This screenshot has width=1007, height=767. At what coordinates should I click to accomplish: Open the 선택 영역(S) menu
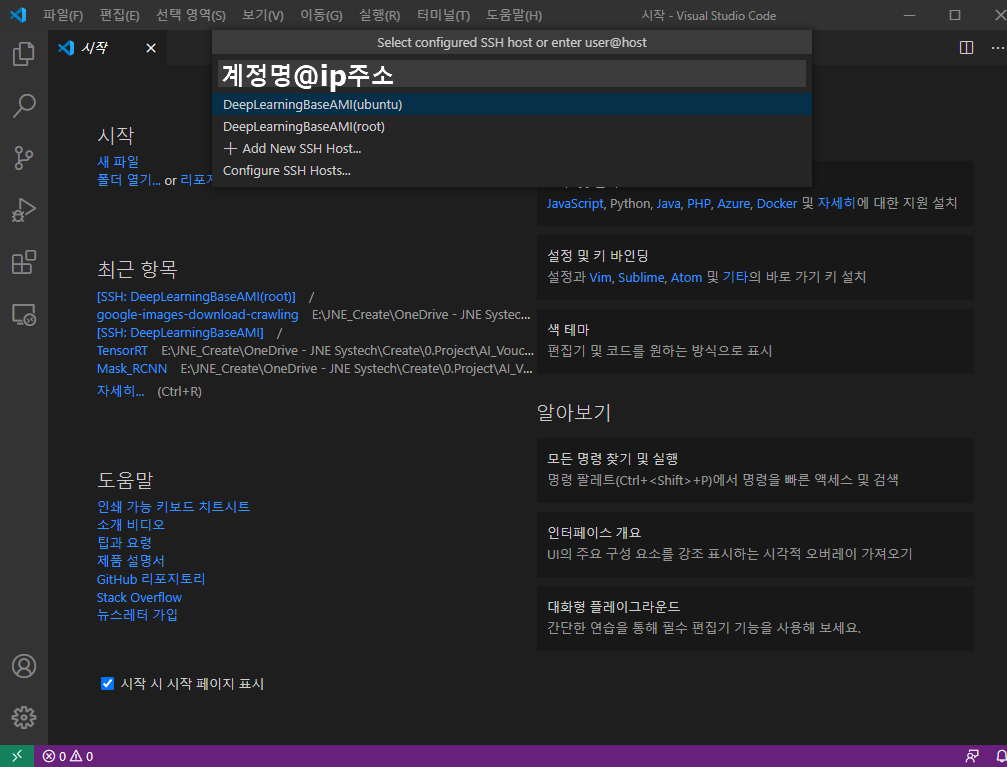[191, 15]
